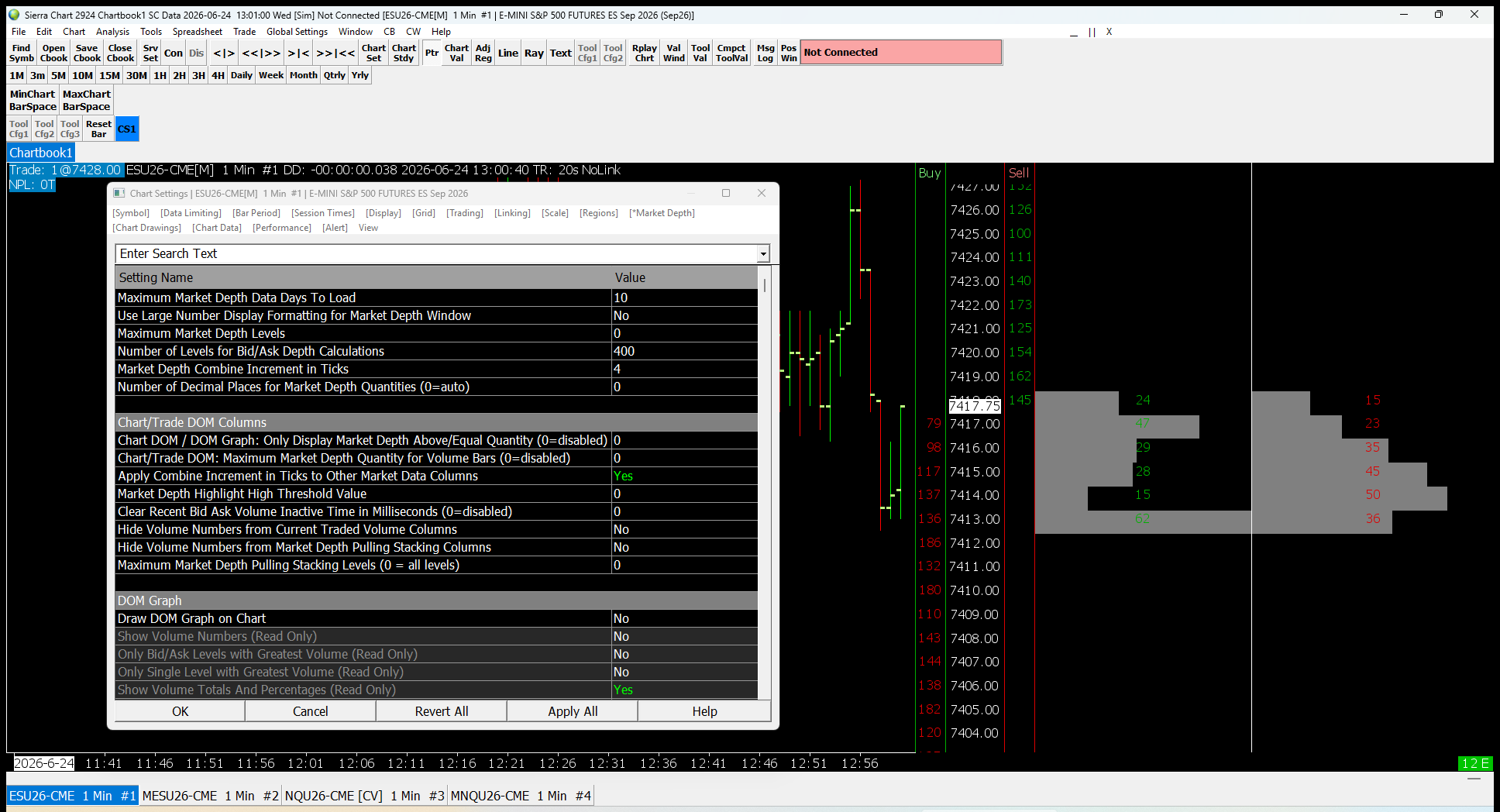Switch to [Symbol] settings tab
This screenshot has height=812, width=1500.
tap(131, 213)
